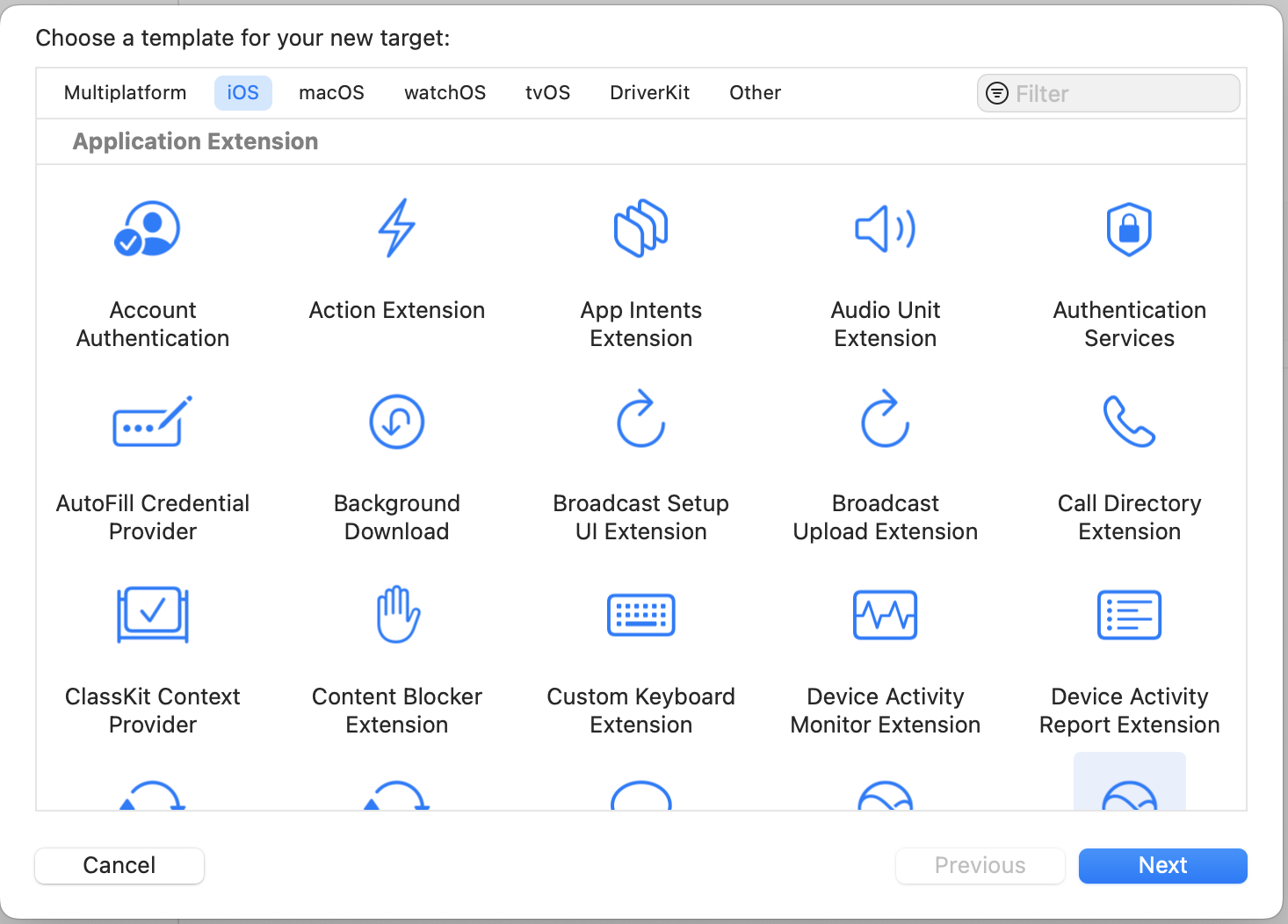Screen dimensions: 1288x924
Task: Switch to the tvOS tab
Action: (547, 92)
